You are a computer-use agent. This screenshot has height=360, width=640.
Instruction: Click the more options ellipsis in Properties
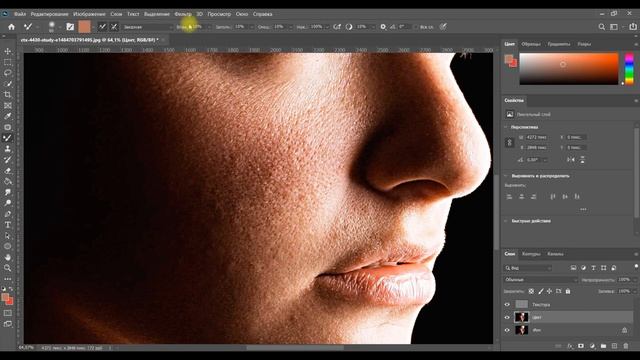[583, 209]
